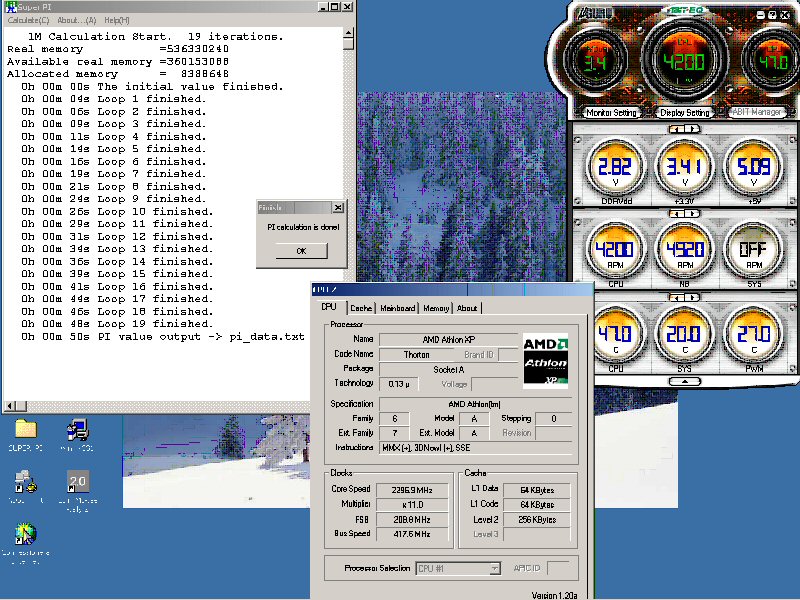
Task: Click the SYS fan gauge showing OFF
Action: (x=754, y=251)
